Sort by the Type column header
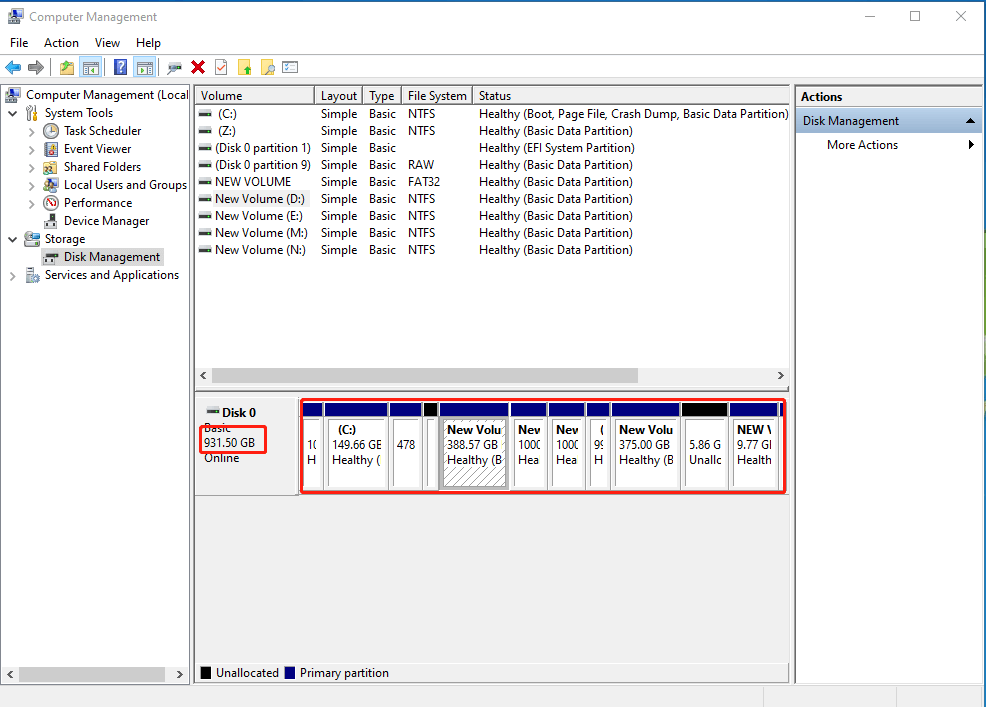The image size is (986, 707). pos(382,96)
